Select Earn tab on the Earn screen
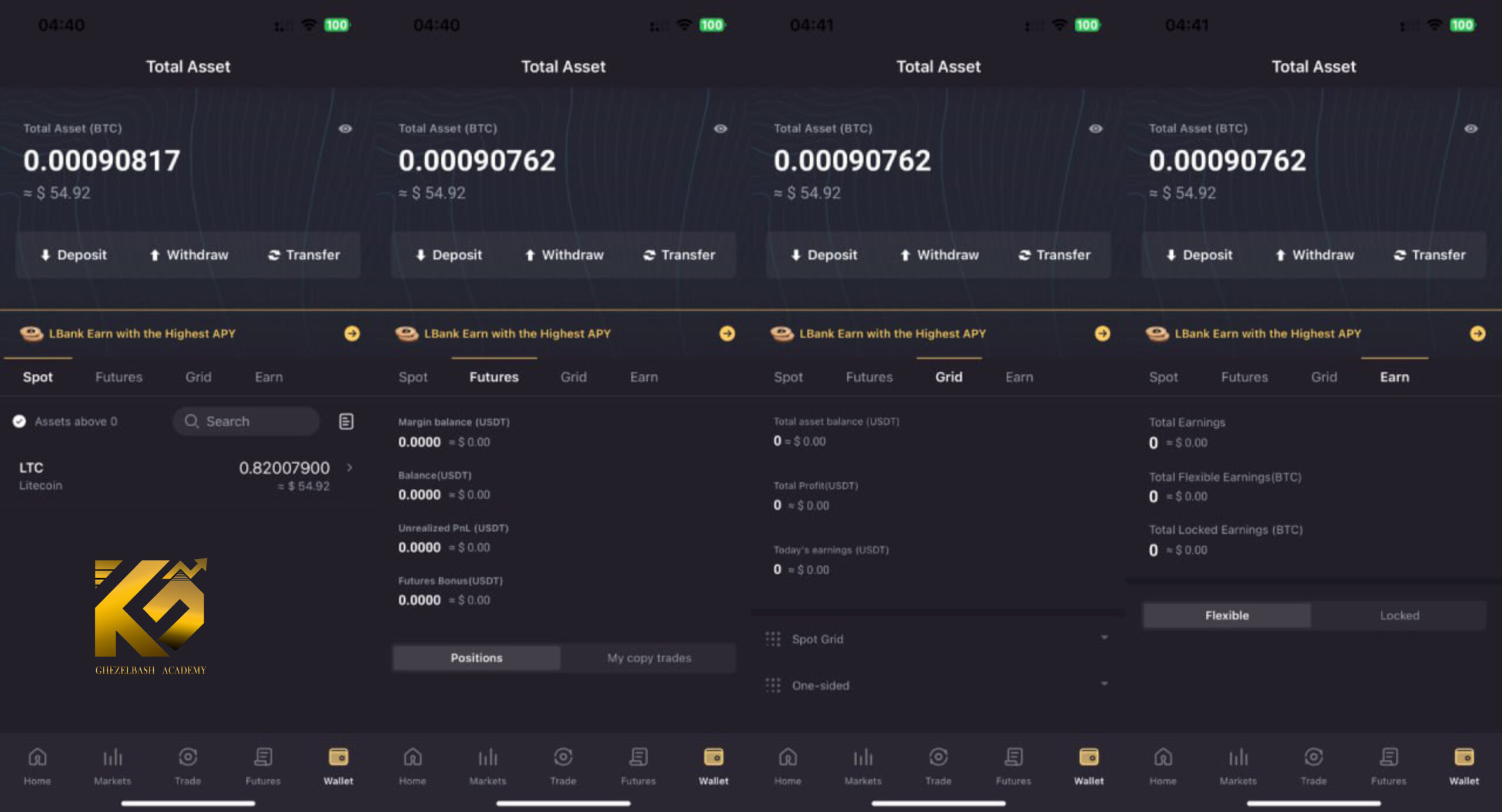 pos(1395,377)
